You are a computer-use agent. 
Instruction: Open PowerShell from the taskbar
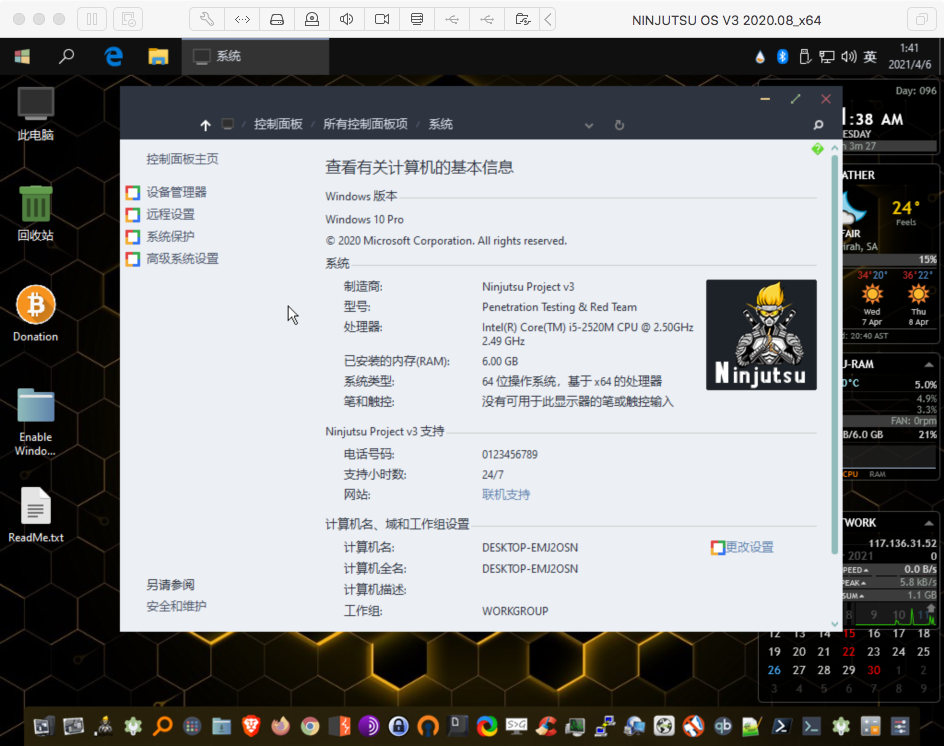pyautogui.click(x=783, y=726)
